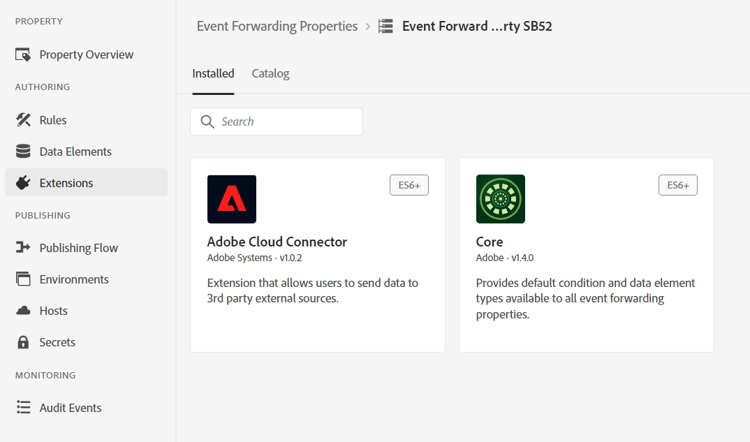Screen dimensions: 750x442
Task: Focus the extensions Search field
Action: click(276, 122)
